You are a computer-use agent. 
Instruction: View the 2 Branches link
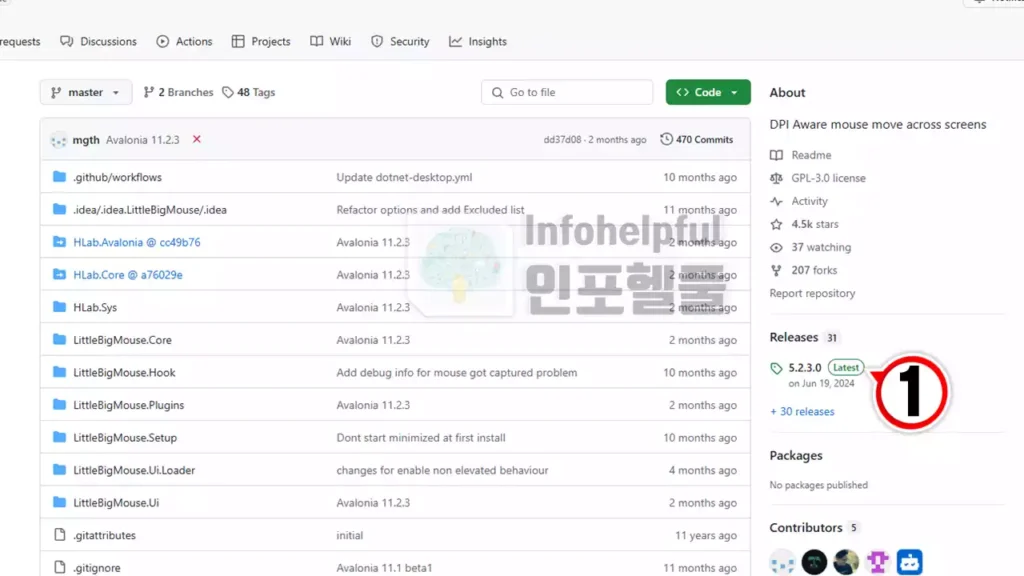pos(178,92)
